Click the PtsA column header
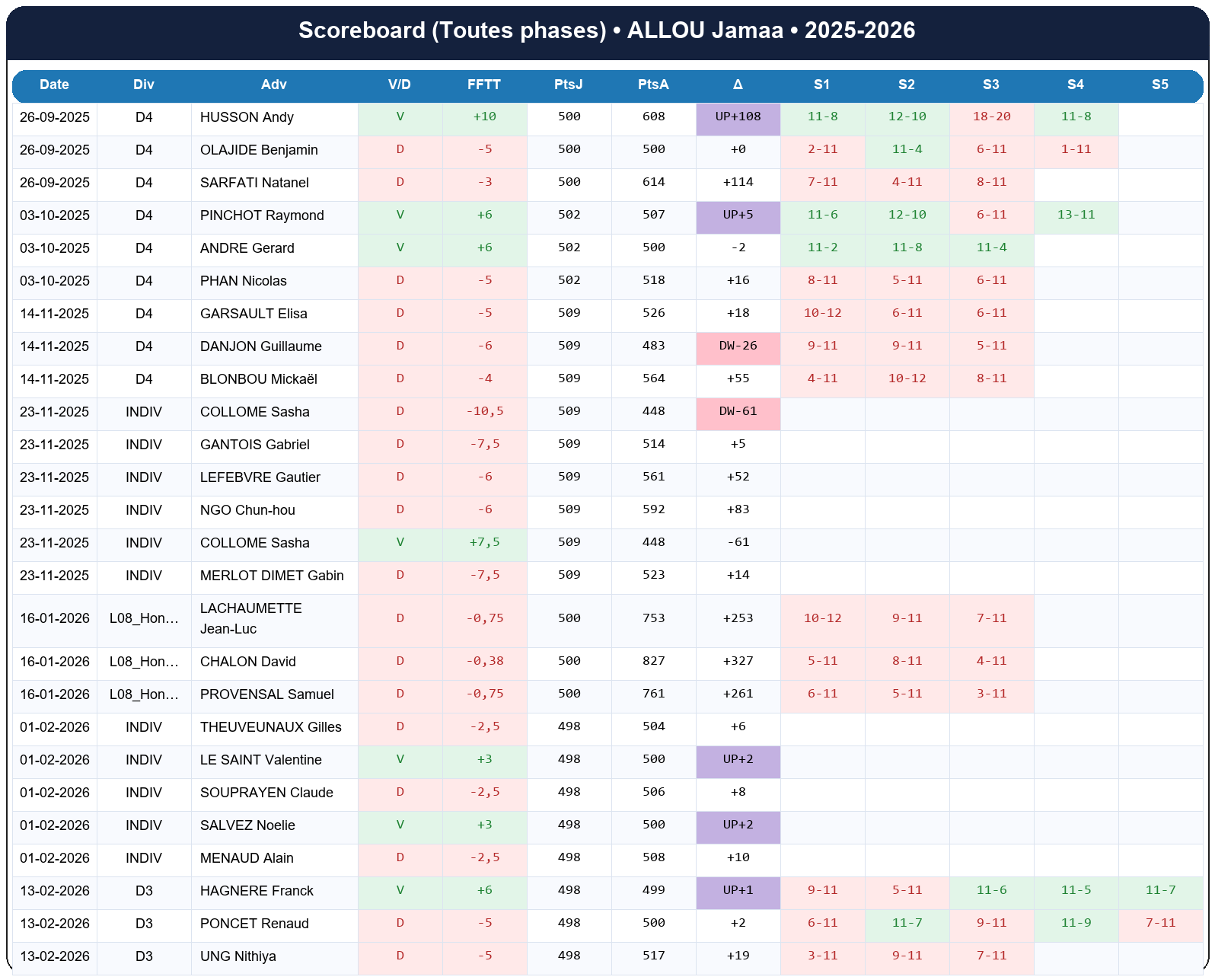Screen dimensions: 1215x980 (653, 85)
